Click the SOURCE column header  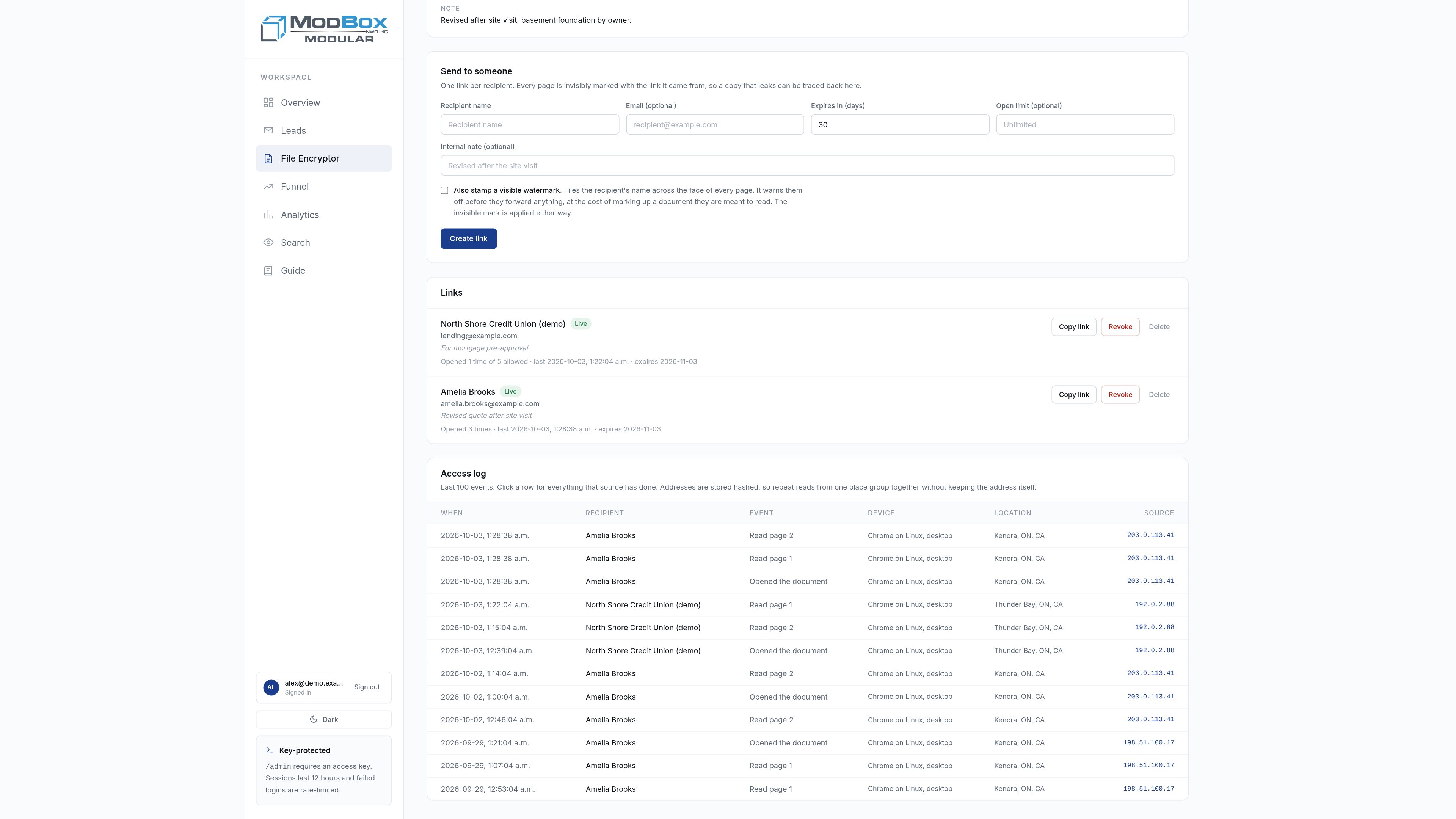(1159, 513)
